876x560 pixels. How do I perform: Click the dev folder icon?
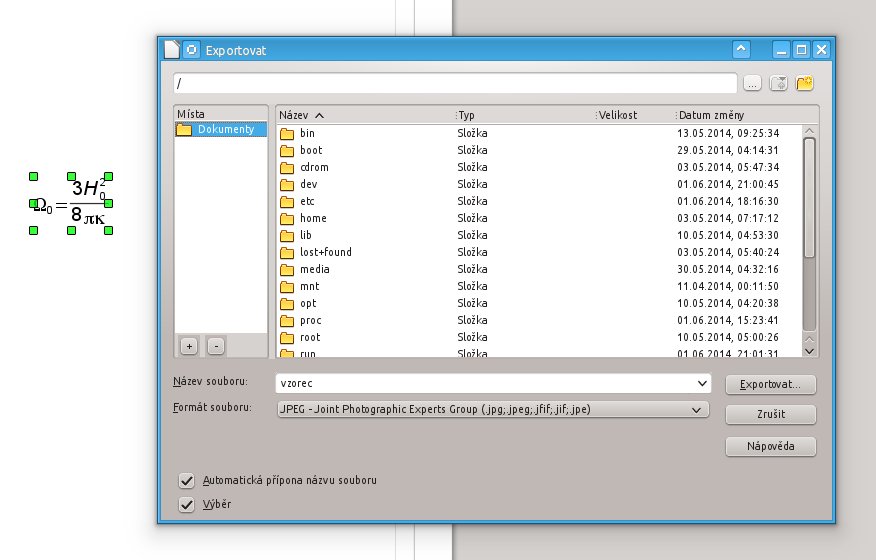pyautogui.click(x=287, y=184)
